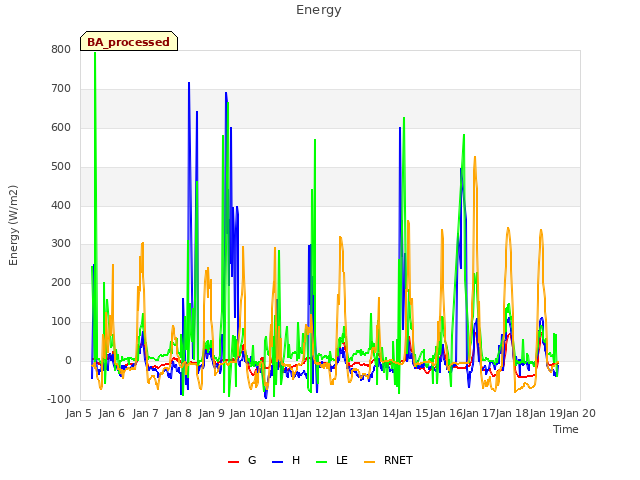Image resolution: width=640 pixels, height=480 pixels.
Task: Click the 800 y-axis tick label
Action: 61,49
